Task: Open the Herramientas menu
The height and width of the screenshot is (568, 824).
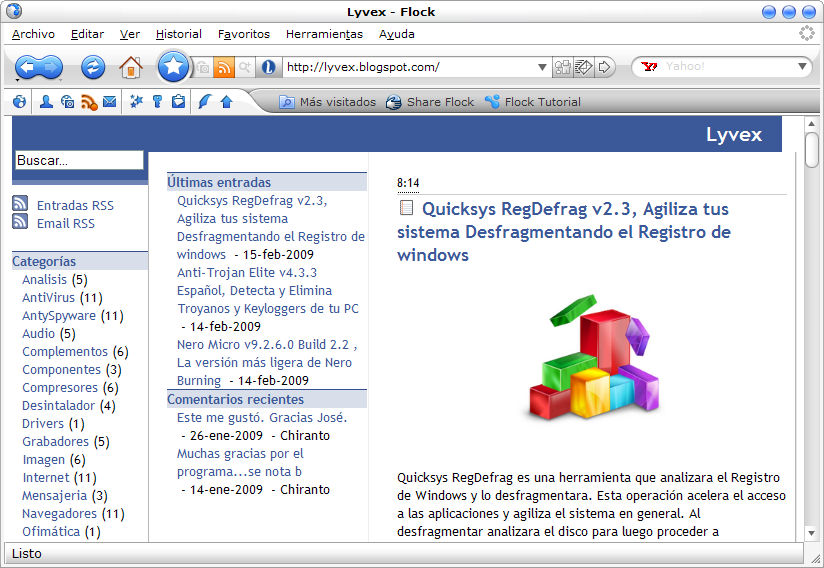Action: pyautogui.click(x=324, y=34)
